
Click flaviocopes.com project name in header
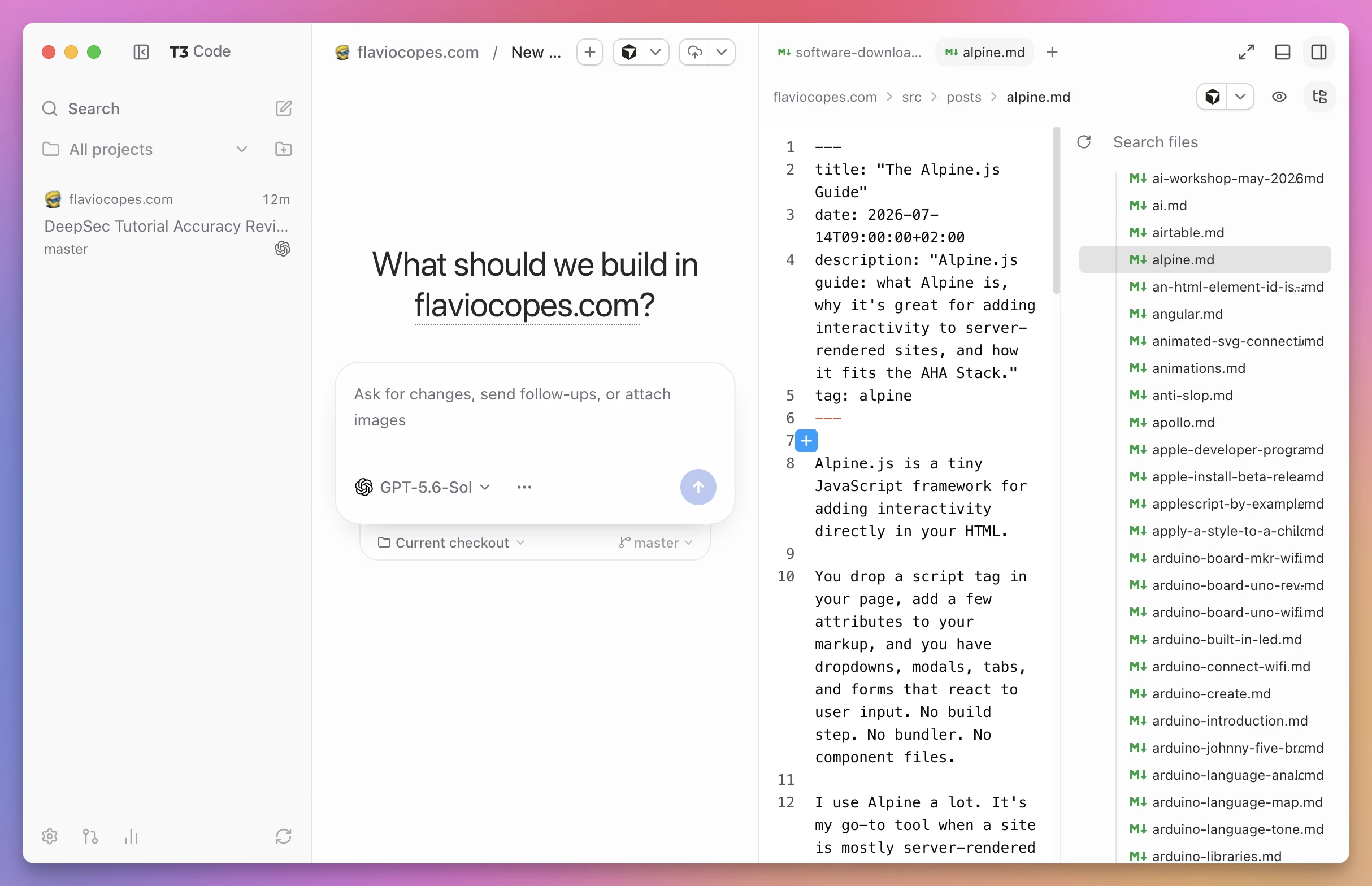click(x=418, y=53)
